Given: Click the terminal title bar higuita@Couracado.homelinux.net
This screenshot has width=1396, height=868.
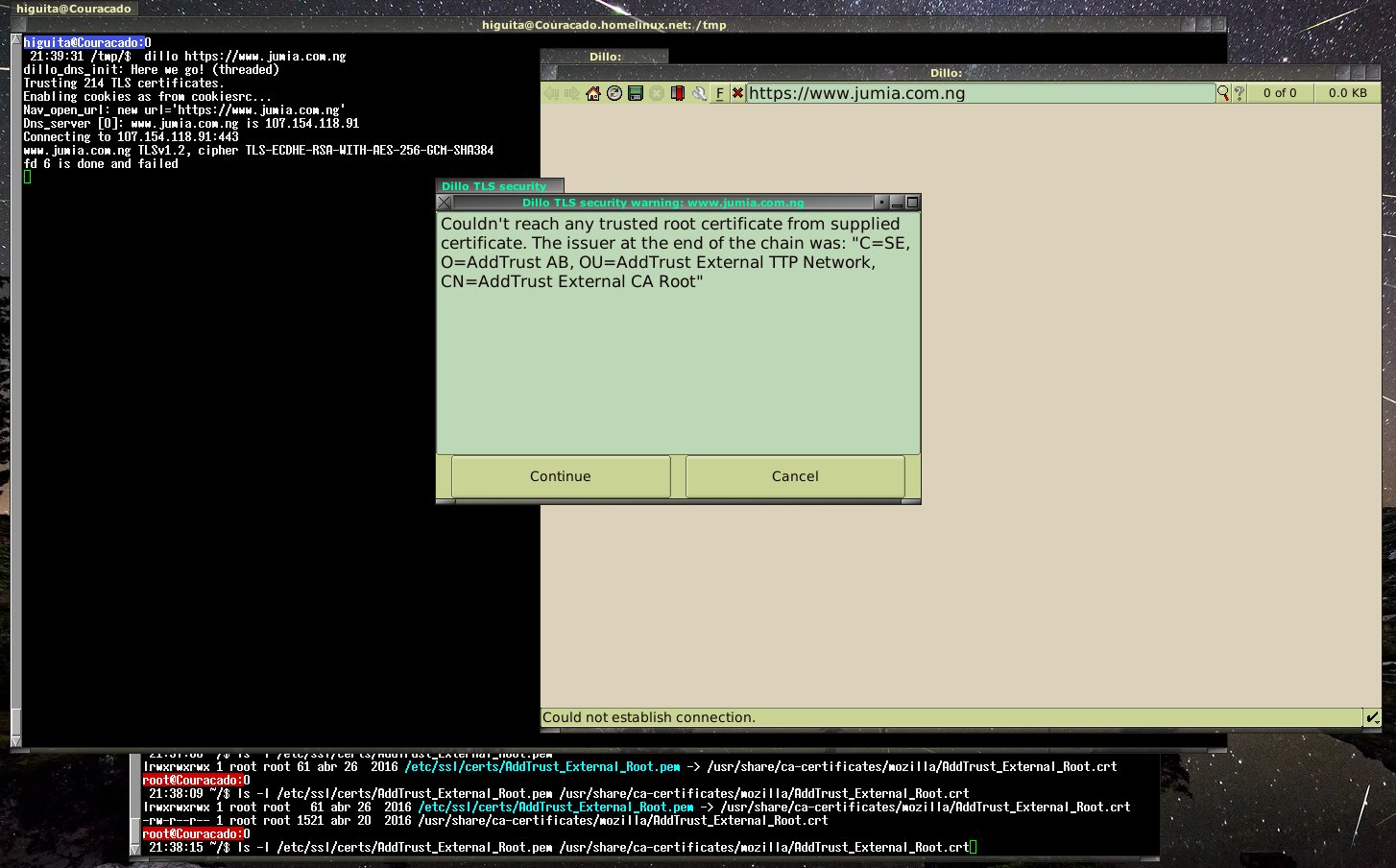Looking at the screenshot, I should (604, 25).
